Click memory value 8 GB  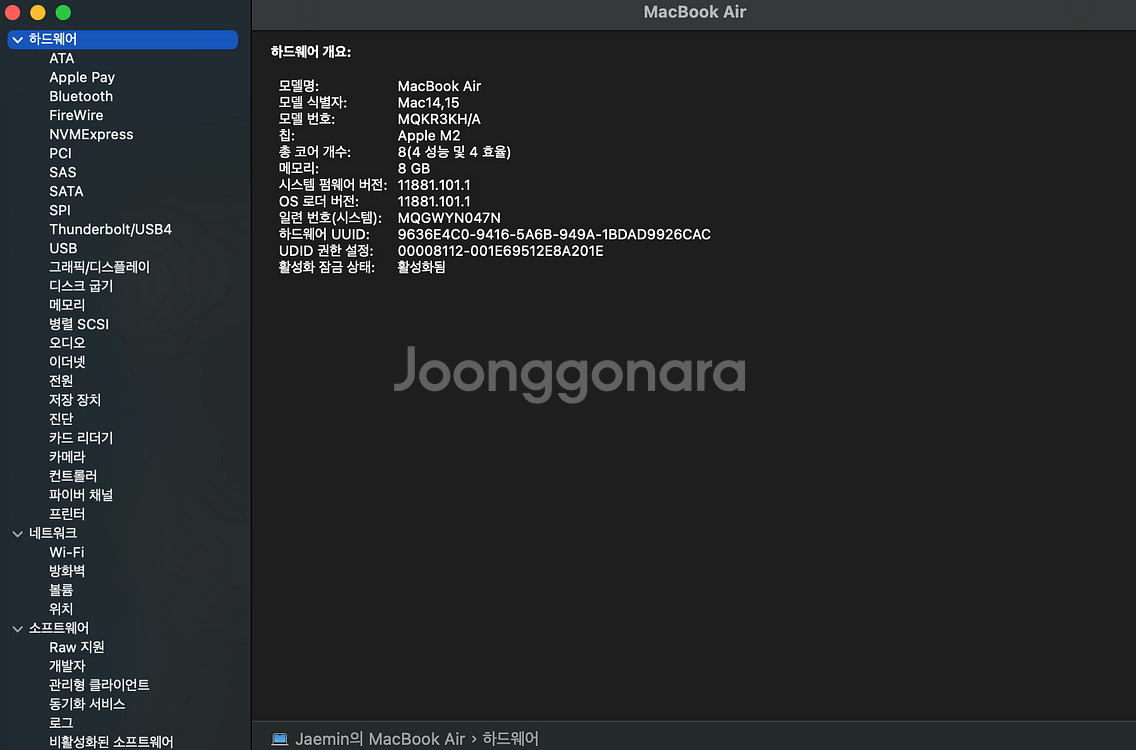pyautogui.click(x=414, y=169)
